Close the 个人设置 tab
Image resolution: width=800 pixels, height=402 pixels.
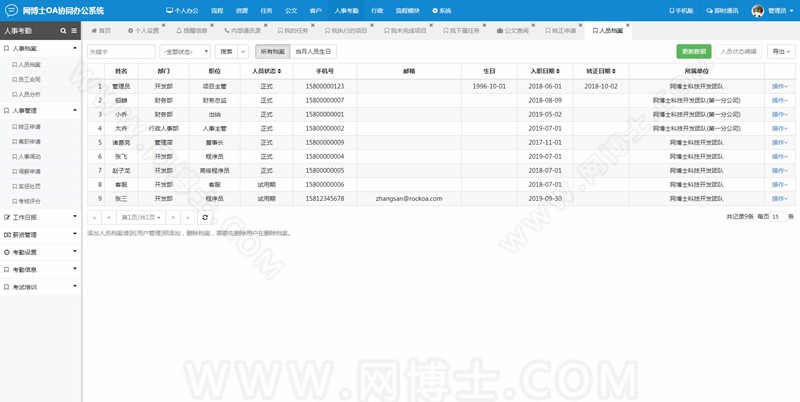pos(163,25)
